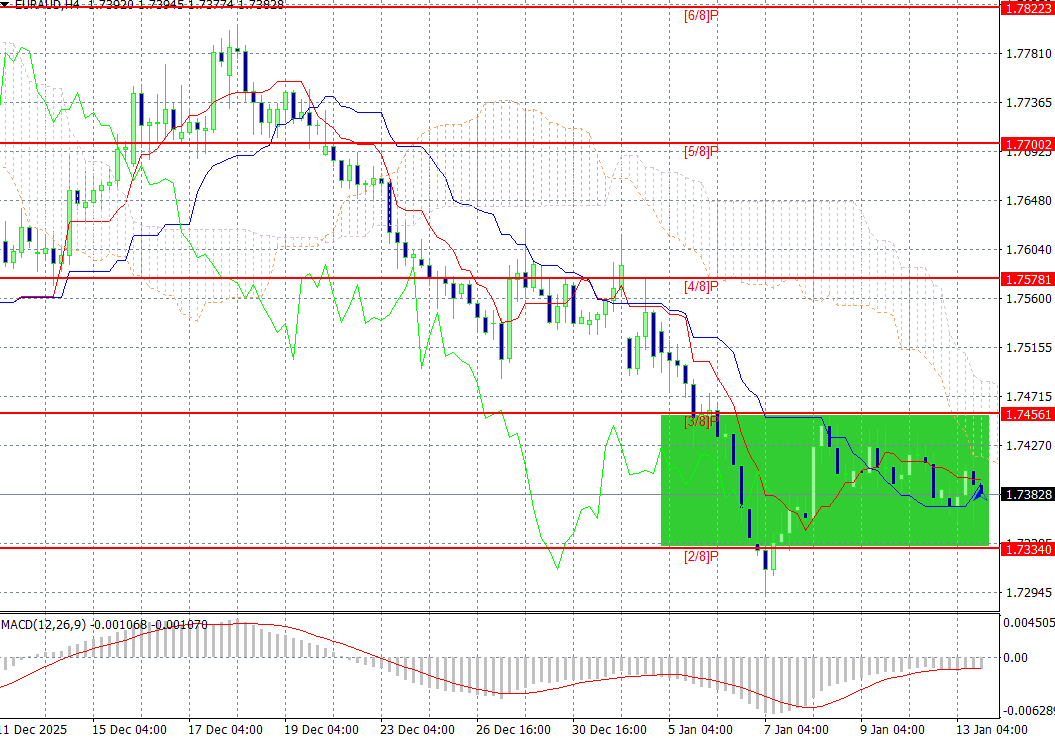This screenshot has width=1055, height=738.
Task: Click the 26 Dec 16:00 time label
Action: point(513,730)
